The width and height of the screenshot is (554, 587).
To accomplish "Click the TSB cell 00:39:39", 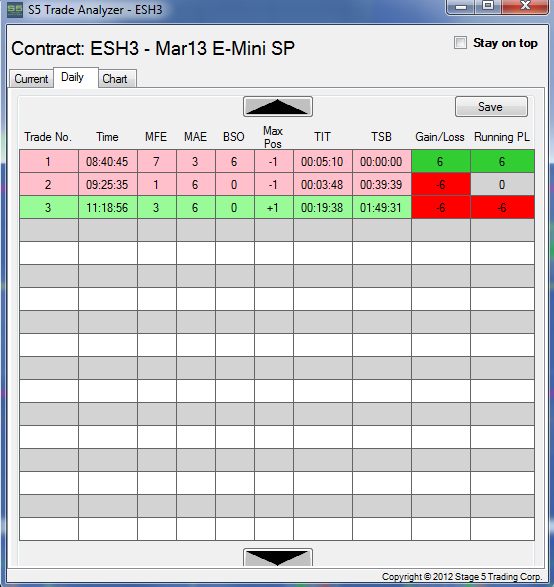I will (382, 184).
